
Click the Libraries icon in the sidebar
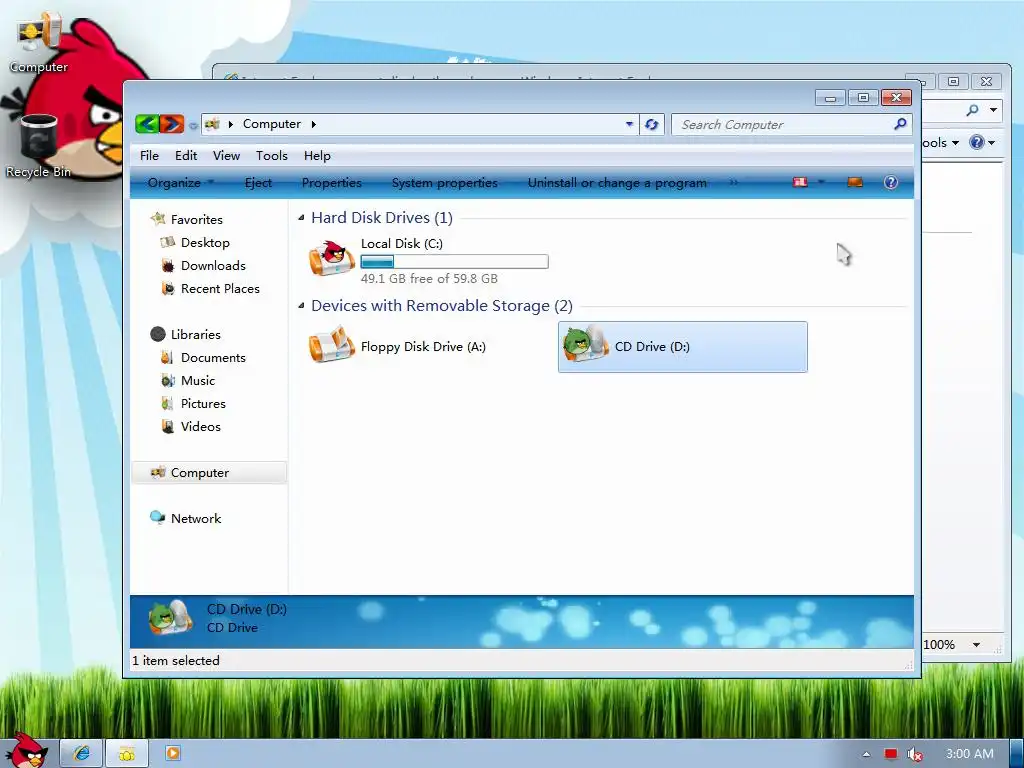click(158, 334)
